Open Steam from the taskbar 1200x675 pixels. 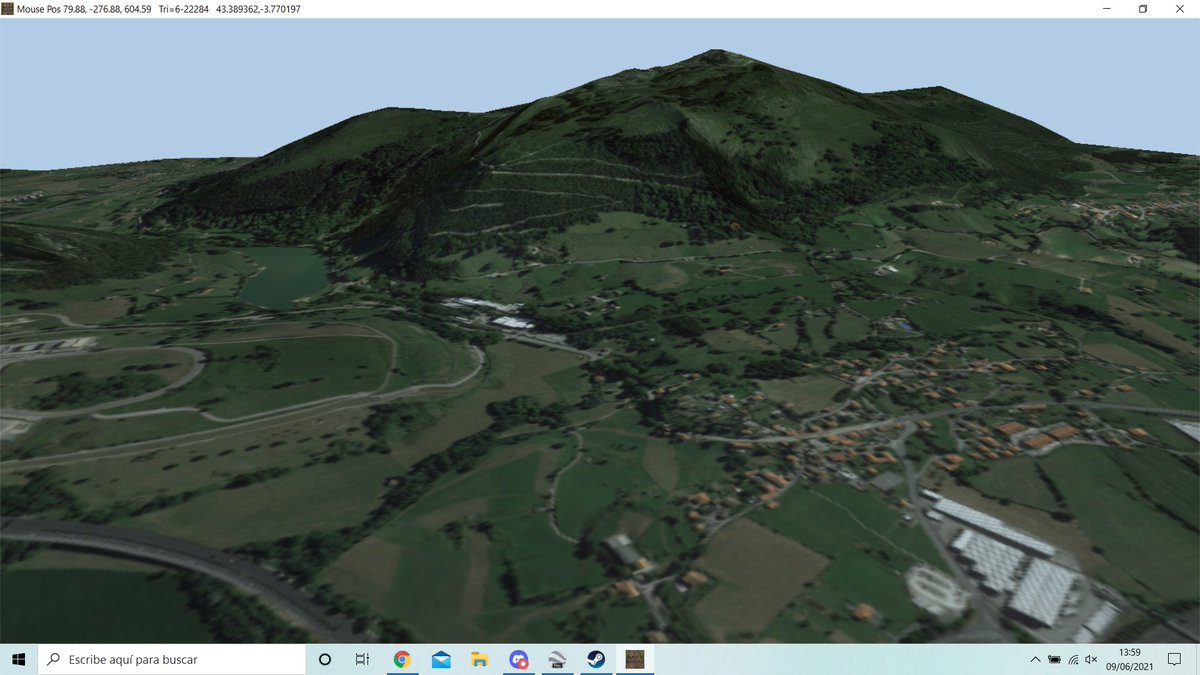tap(595, 659)
